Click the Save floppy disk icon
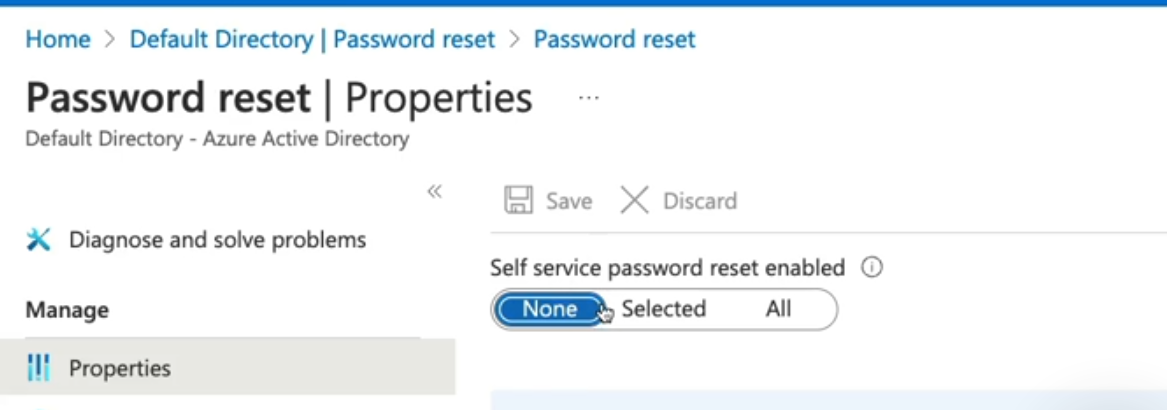Image resolution: width=1167 pixels, height=410 pixels. (518, 200)
